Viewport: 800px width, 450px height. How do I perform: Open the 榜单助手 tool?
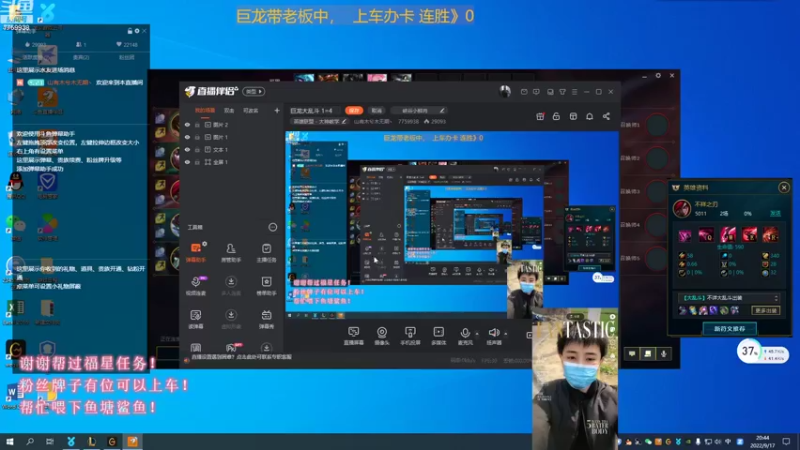266,285
